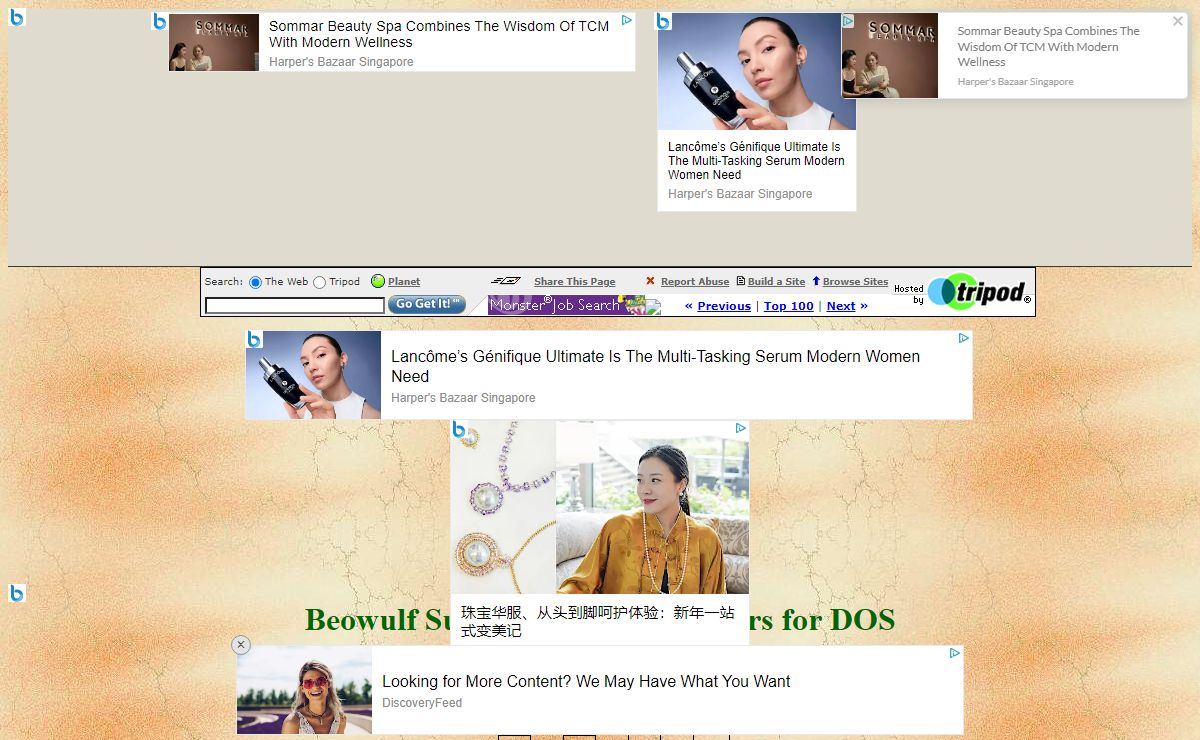Open the Sommar photo in the popup card
This screenshot has width=1200, height=740.
(x=890, y=56)
